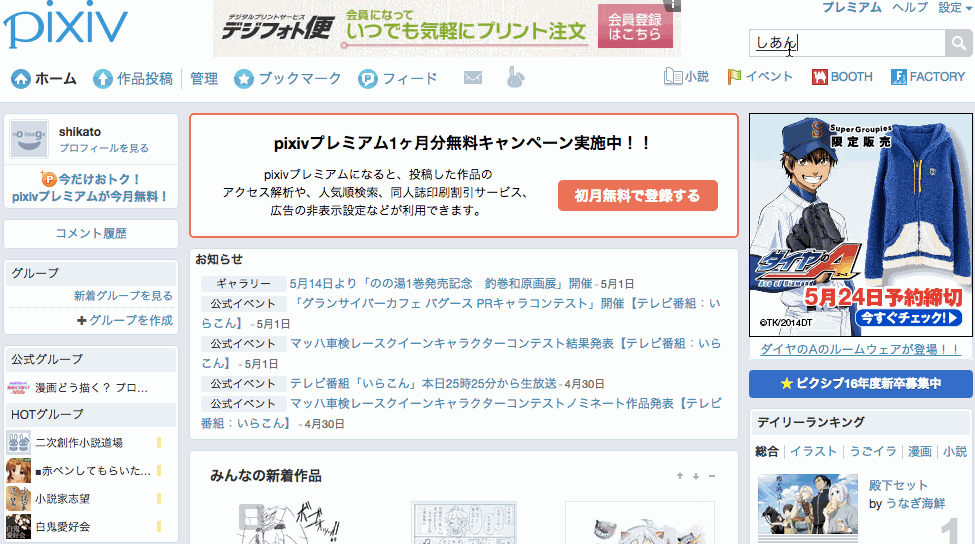Click グループを作成 link
975x544 pixels.
click(x=131, y=320)
